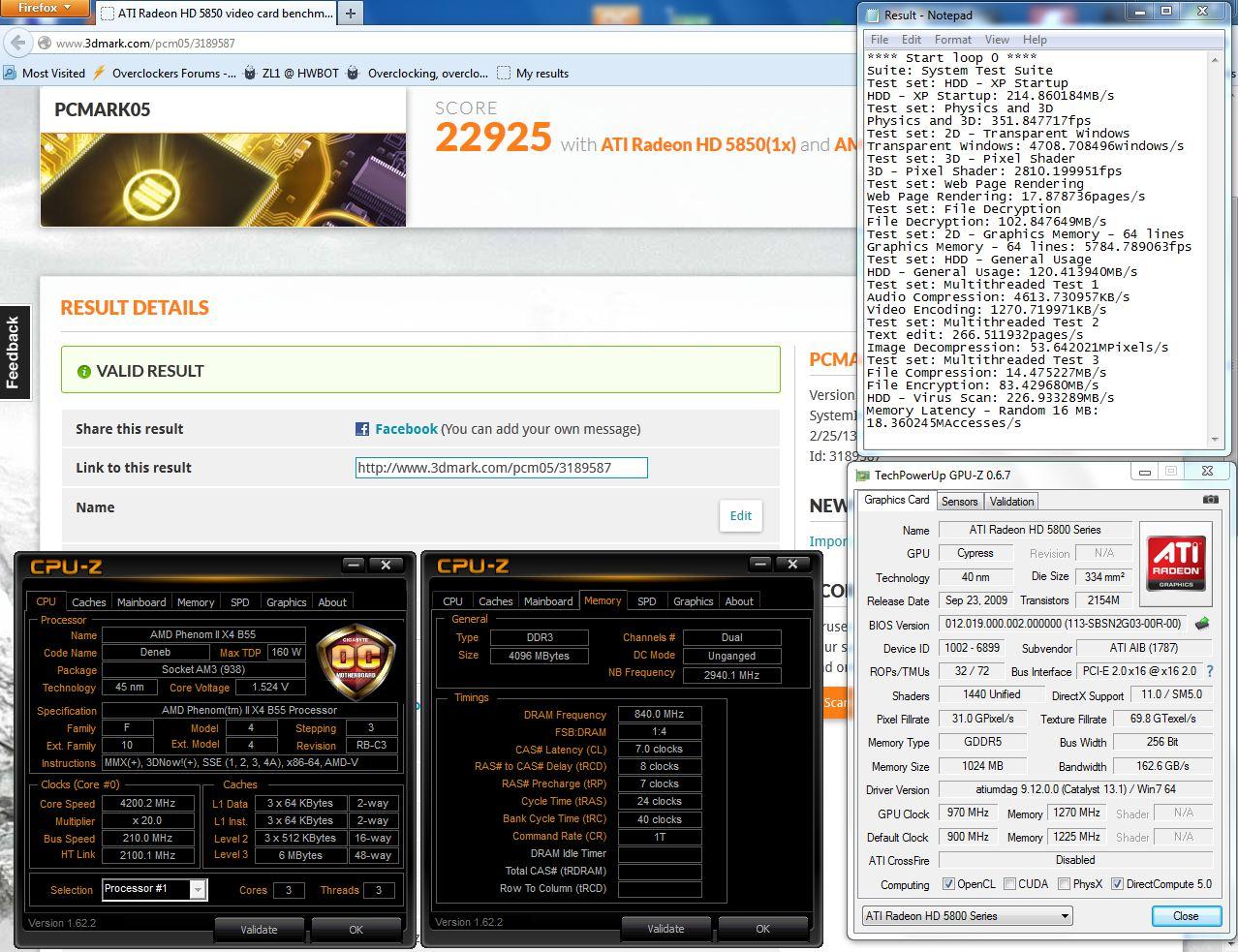Click the Notepad scroll down arrow

pos(1214,440)
